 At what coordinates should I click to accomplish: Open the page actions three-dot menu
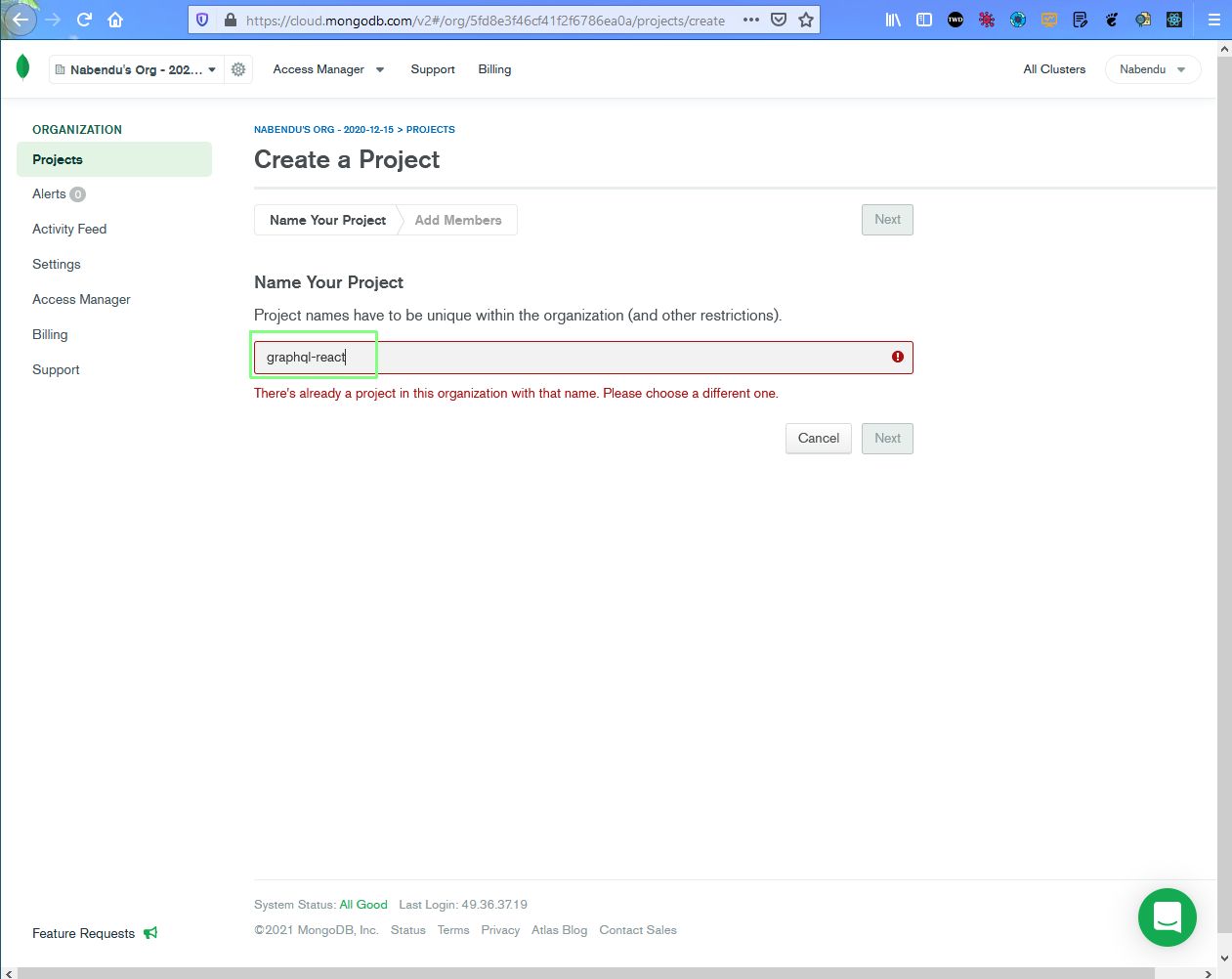750,20
